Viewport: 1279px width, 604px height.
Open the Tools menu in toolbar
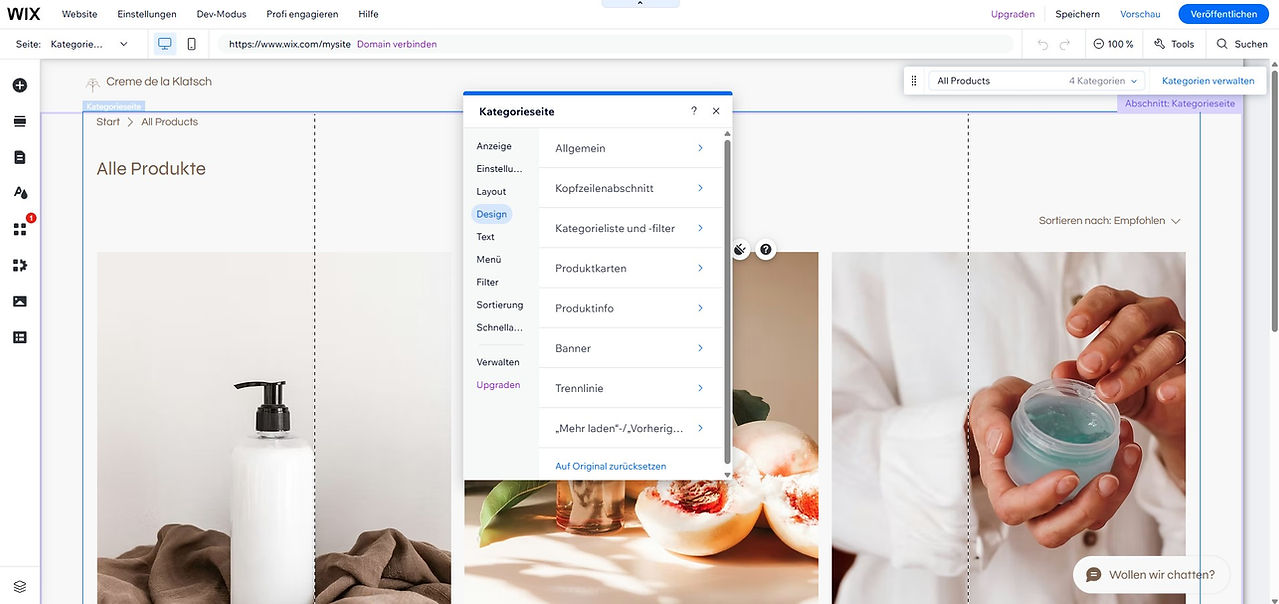(x=1174, y=44)
